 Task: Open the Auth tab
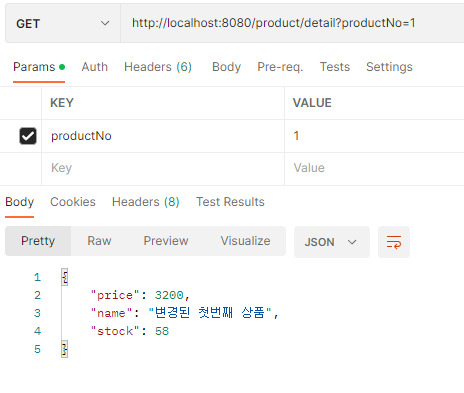point(95,67)
